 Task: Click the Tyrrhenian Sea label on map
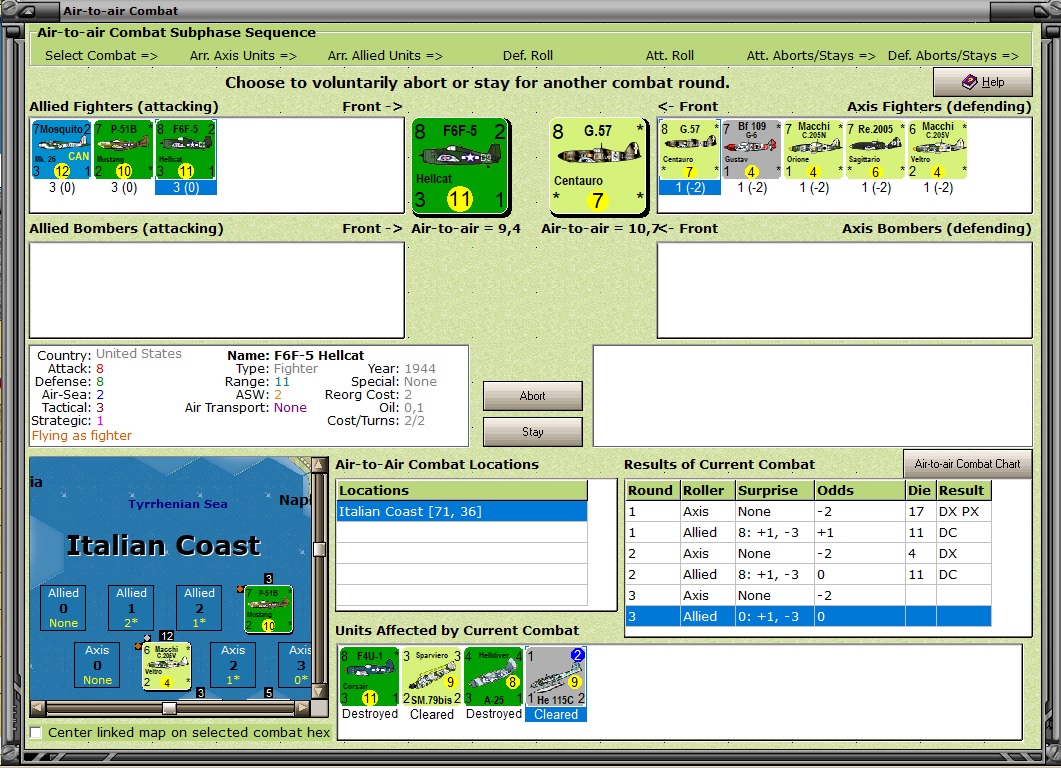pos(178,503)
